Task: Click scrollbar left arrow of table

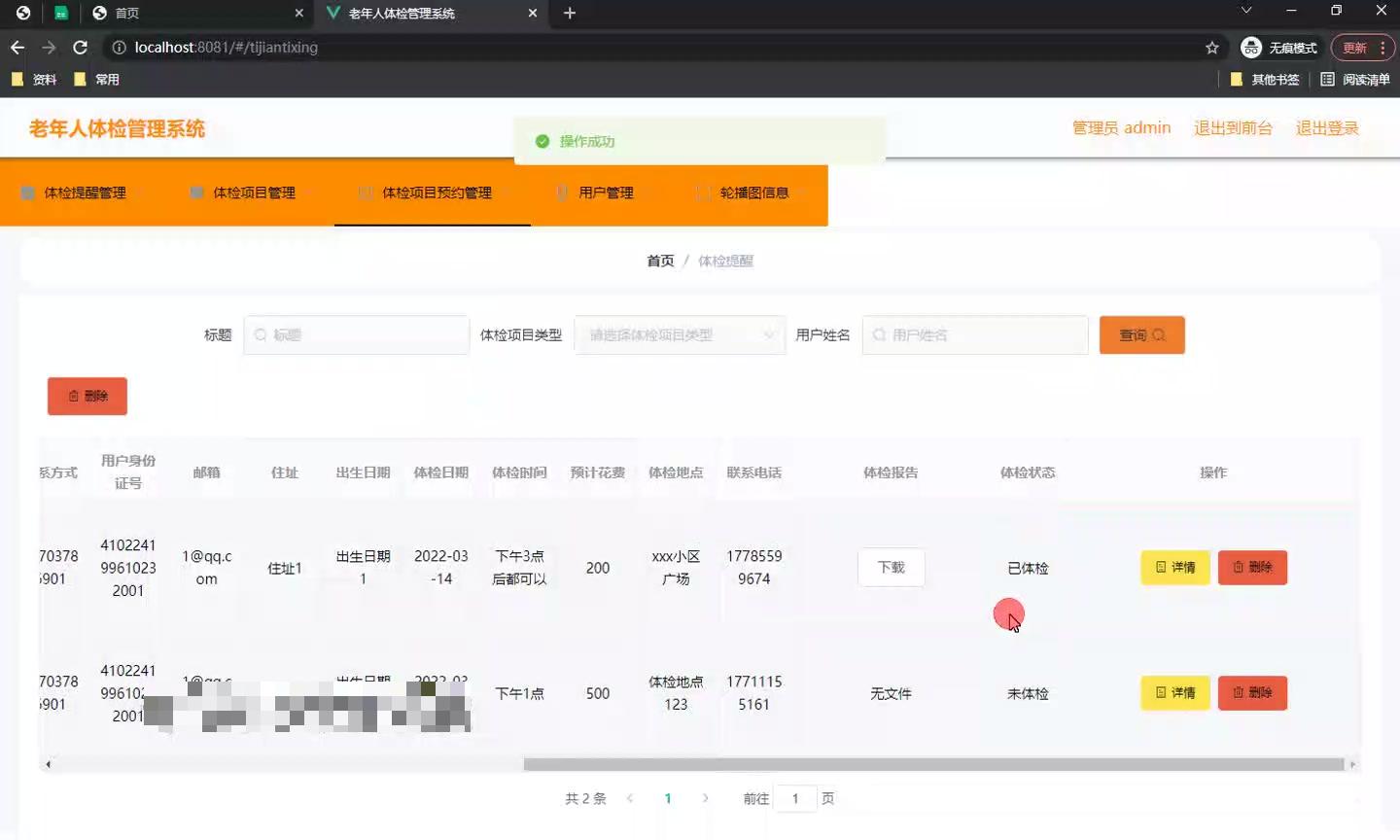Action: click(x=48, y=764)
